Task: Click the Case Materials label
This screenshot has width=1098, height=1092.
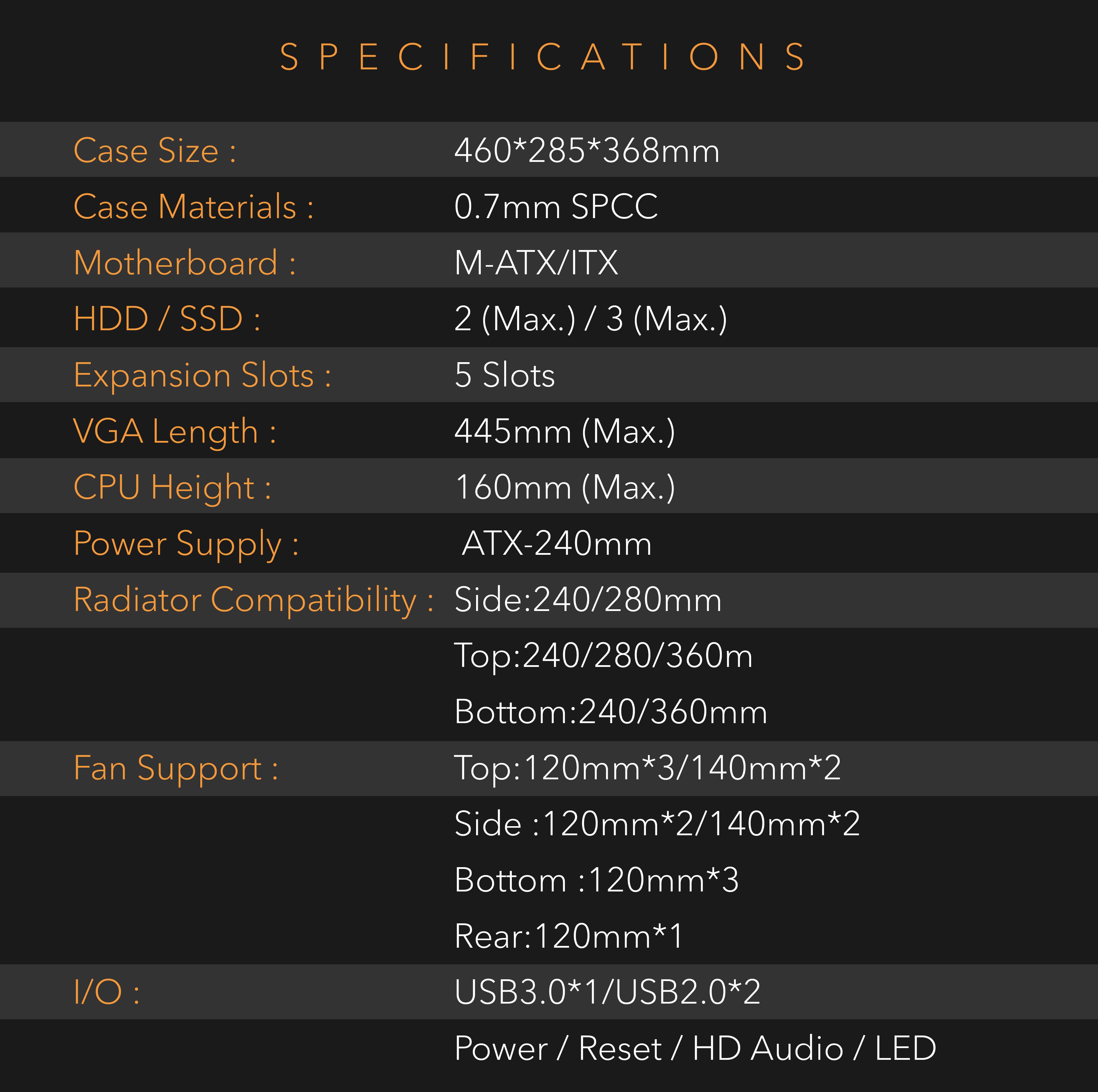Action: coord(193,206)
